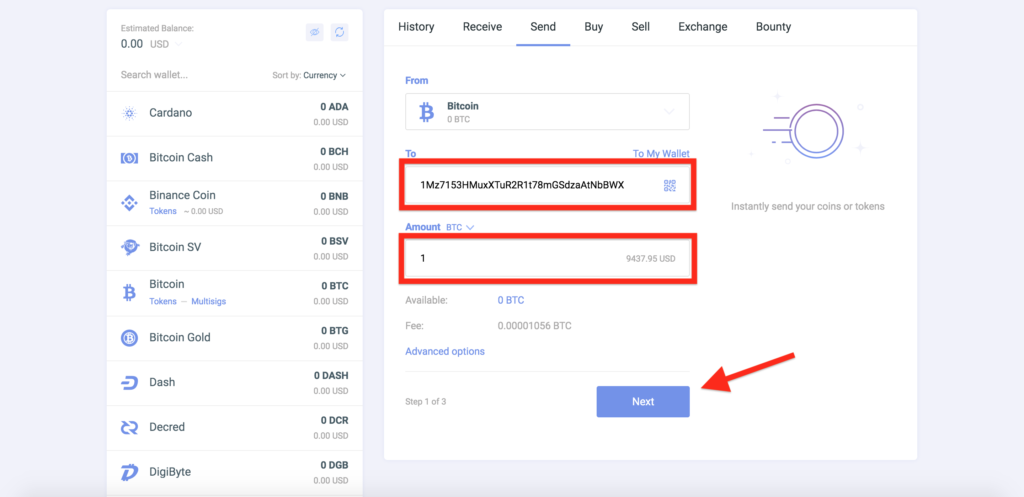Viewport: 1024px width, 497px height.
Task: Open Bitcoin Tokens link
Action: pyautogui.click(x=163, y=301)
